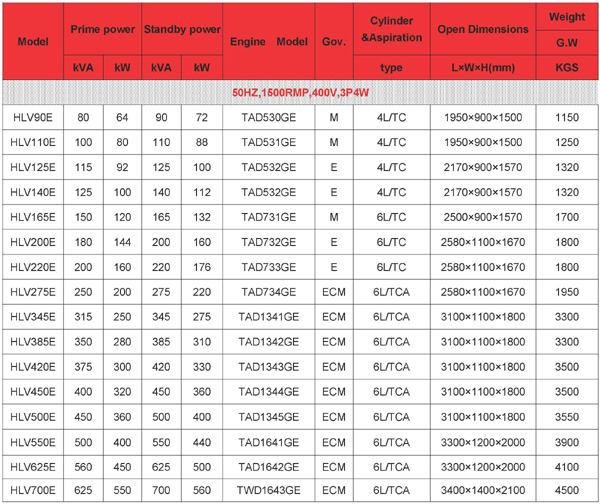Click engine model TAD1344GE
The width and height of the screenshot is (600, 504).
point(269,391)
